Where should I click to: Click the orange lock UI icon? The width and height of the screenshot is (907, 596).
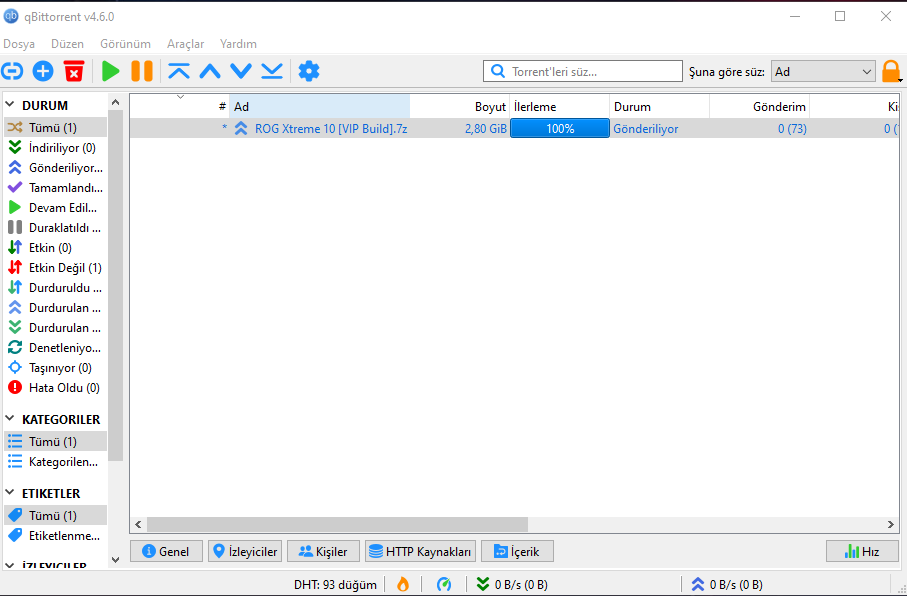coord(891,72)
